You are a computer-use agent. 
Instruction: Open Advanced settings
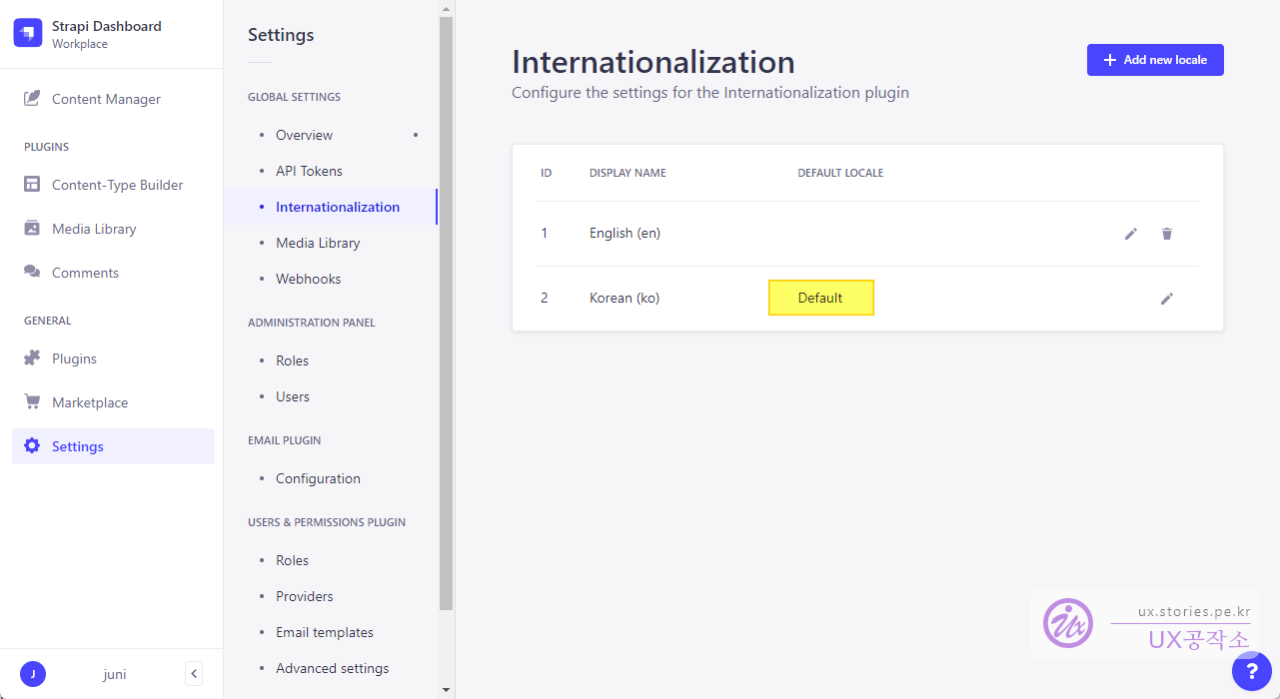point(332,669)
